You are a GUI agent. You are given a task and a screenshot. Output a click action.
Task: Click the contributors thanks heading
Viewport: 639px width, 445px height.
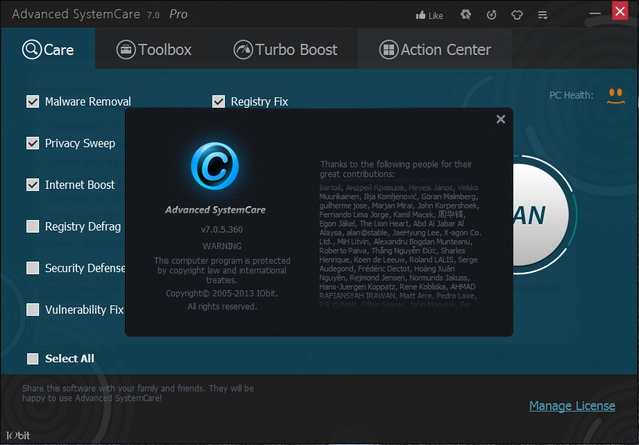[x=396, y=169]
